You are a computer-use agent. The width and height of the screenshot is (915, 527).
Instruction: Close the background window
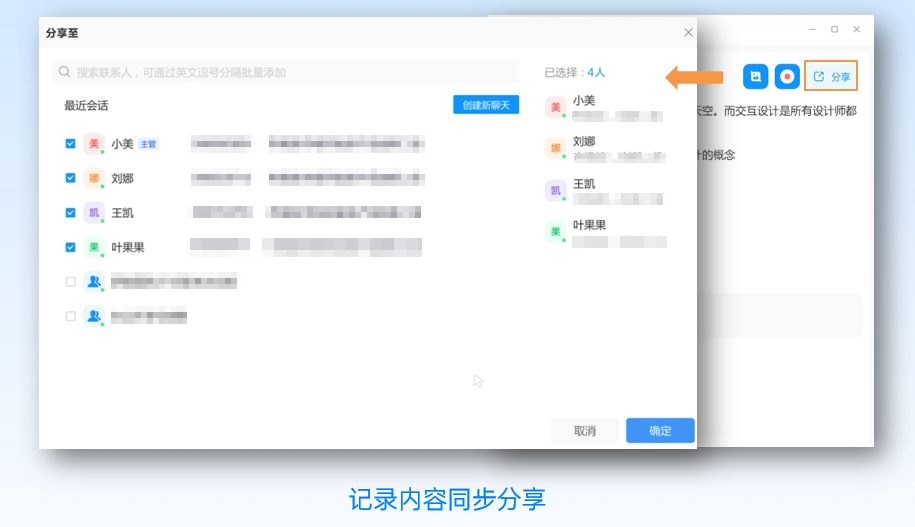[857, 29]
